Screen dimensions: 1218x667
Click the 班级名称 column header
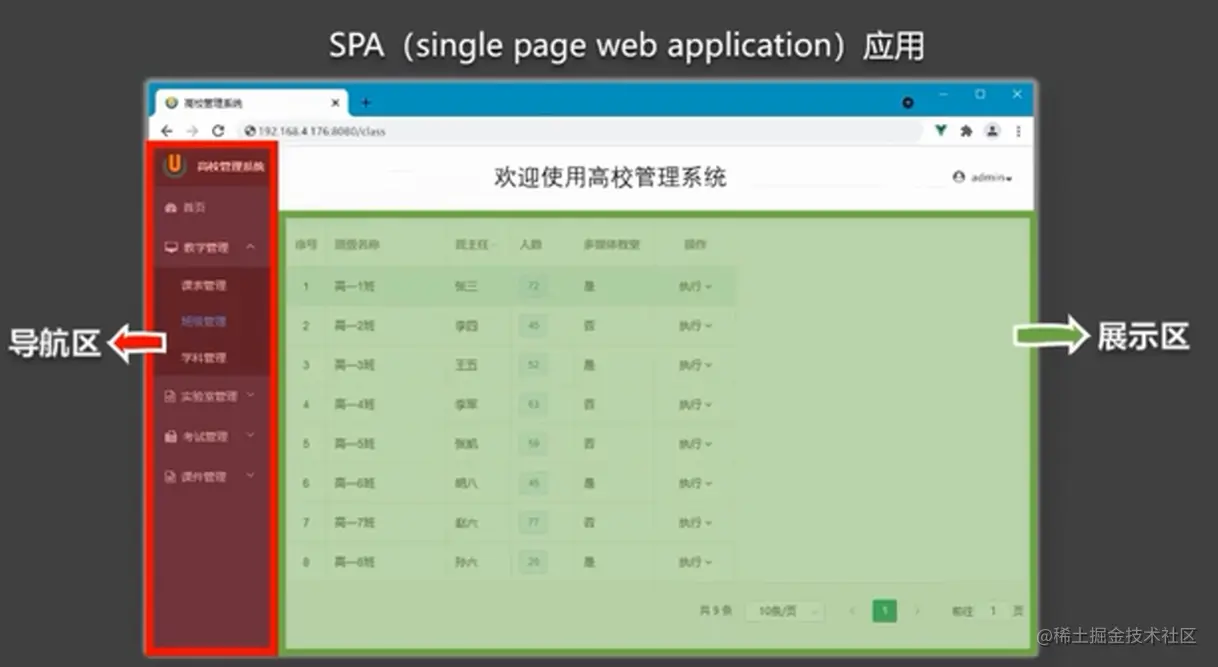pyautogui.click(x=357, y=244)
